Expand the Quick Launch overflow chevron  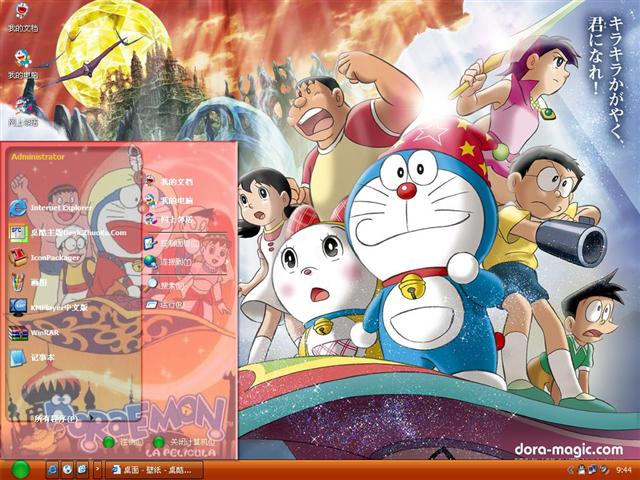(x=97, y=469)
